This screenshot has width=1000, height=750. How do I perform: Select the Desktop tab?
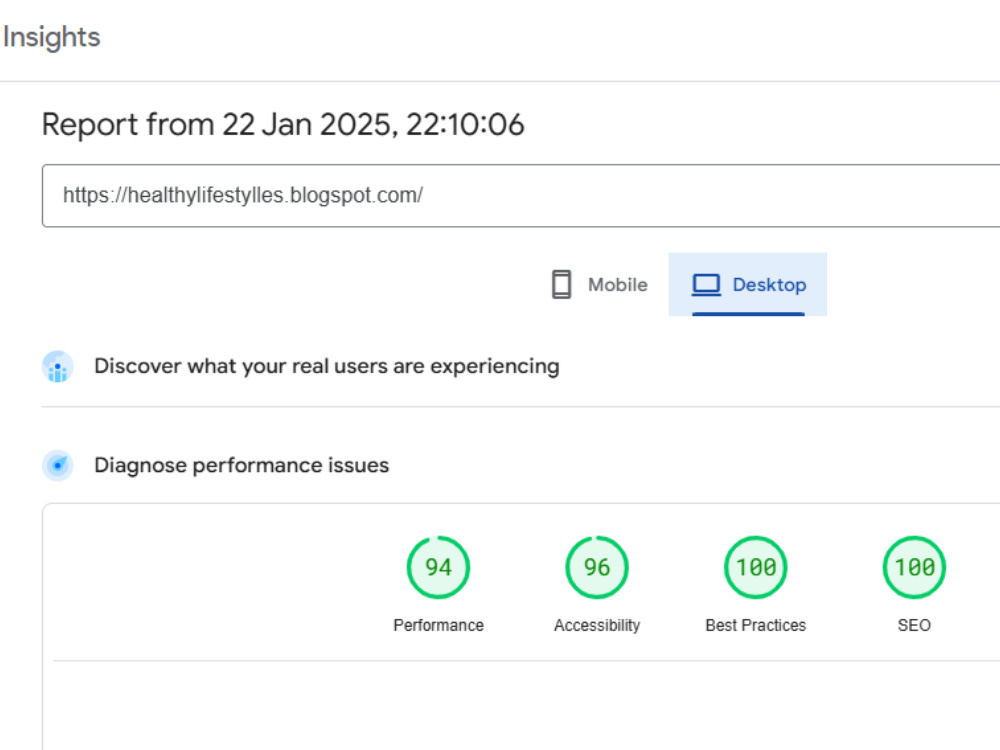coord(748,284)
